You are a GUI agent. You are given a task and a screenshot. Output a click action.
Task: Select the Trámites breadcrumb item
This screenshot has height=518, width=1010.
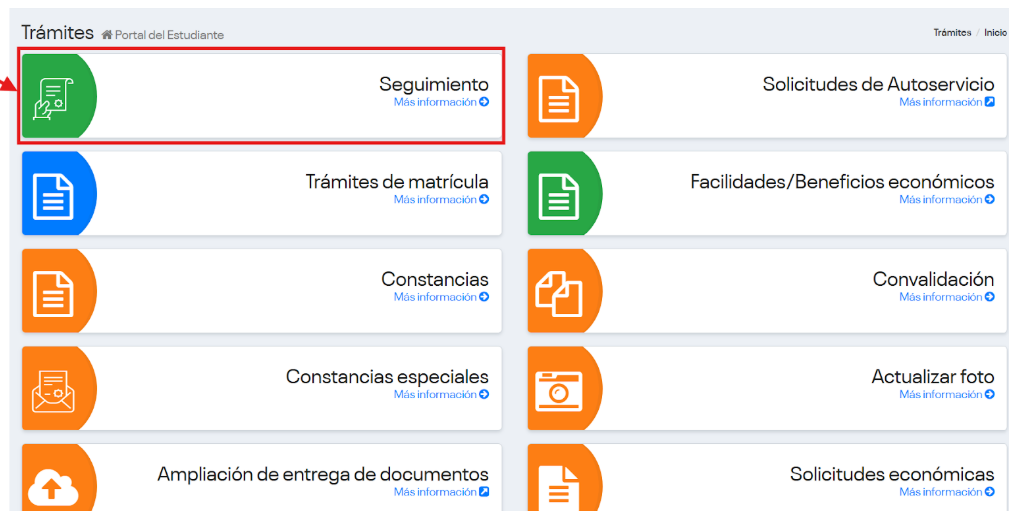point(952,33)
